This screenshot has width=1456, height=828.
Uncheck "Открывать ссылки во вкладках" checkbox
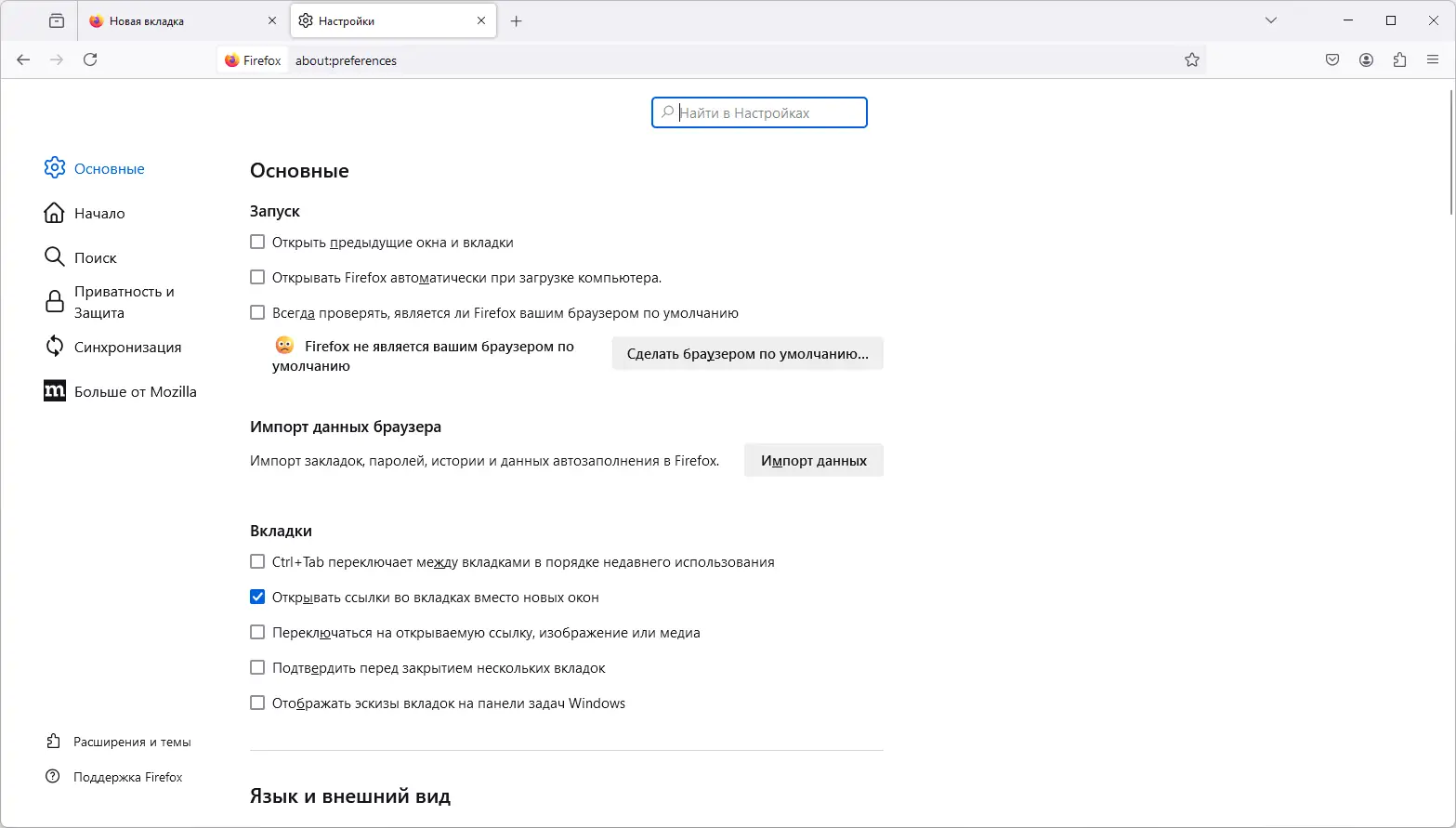pos(257,598)
